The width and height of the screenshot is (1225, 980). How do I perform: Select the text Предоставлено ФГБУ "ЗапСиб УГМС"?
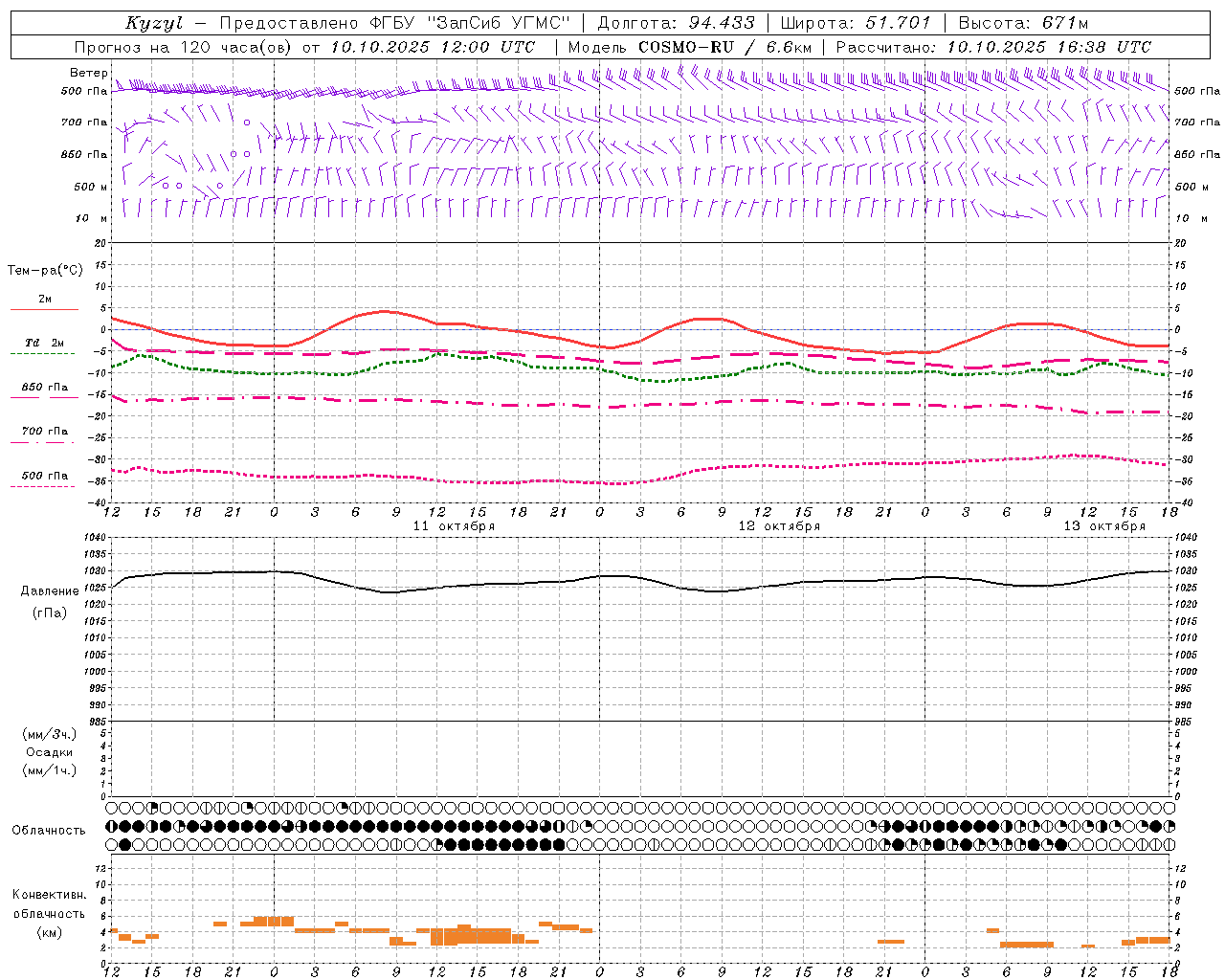click(x=395, y=23)
